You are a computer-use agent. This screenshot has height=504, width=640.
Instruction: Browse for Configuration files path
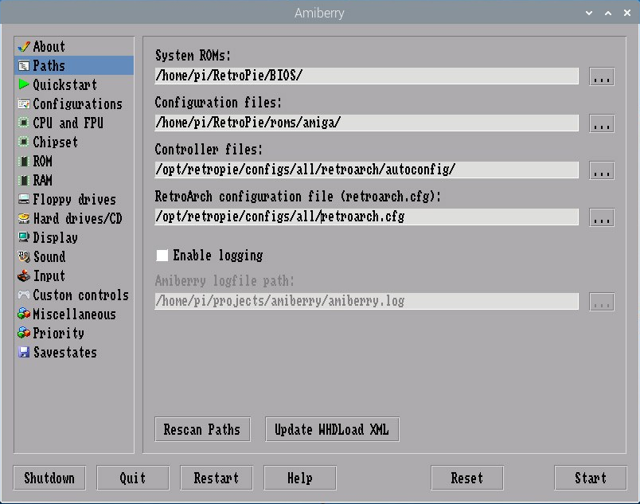(x=602, y=124)
